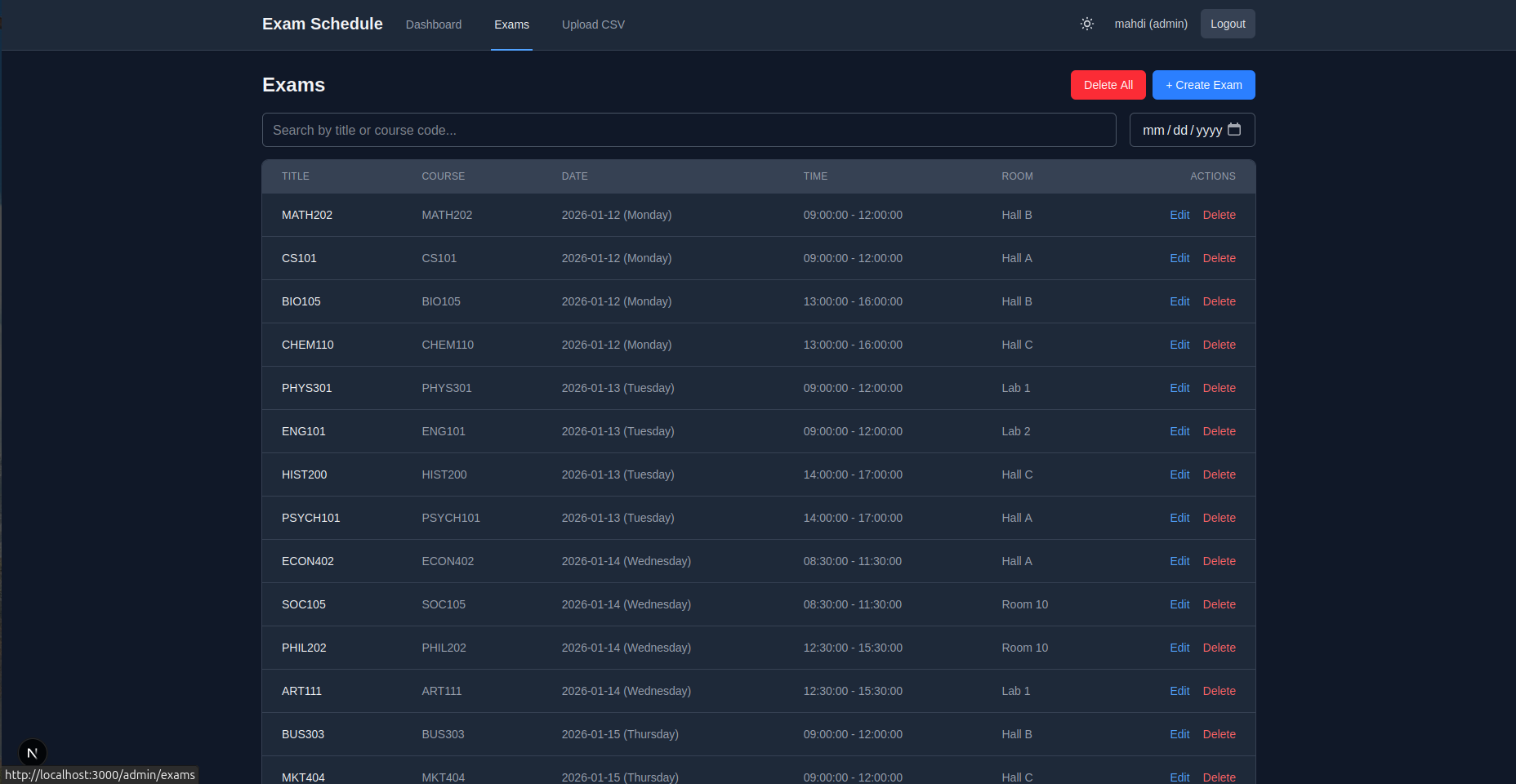Click the Create Exam button
Viewport: 1516px width, 784px height.
[1203, 85]
